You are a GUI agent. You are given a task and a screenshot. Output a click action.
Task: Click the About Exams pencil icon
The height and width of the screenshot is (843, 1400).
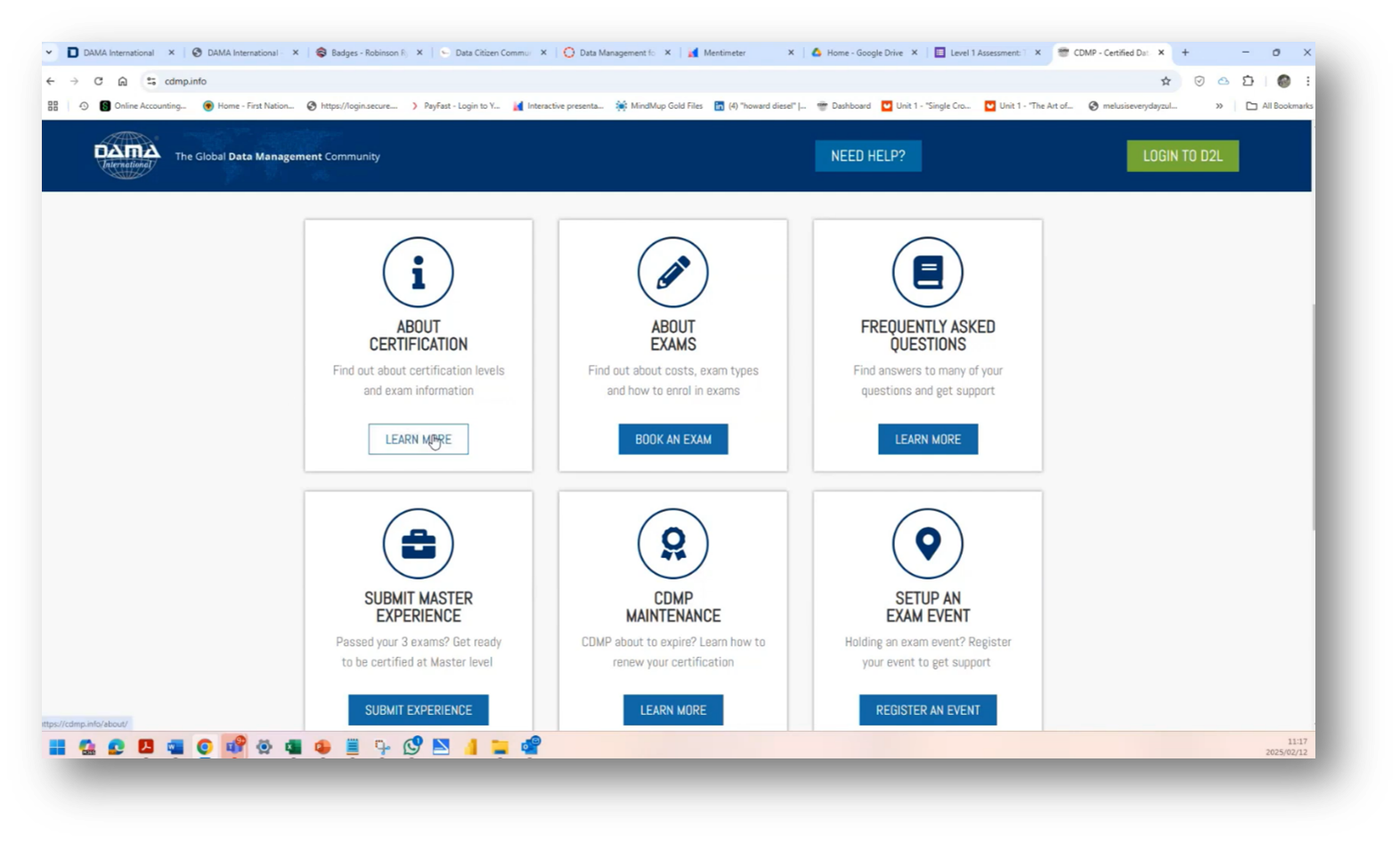point(672,272)
